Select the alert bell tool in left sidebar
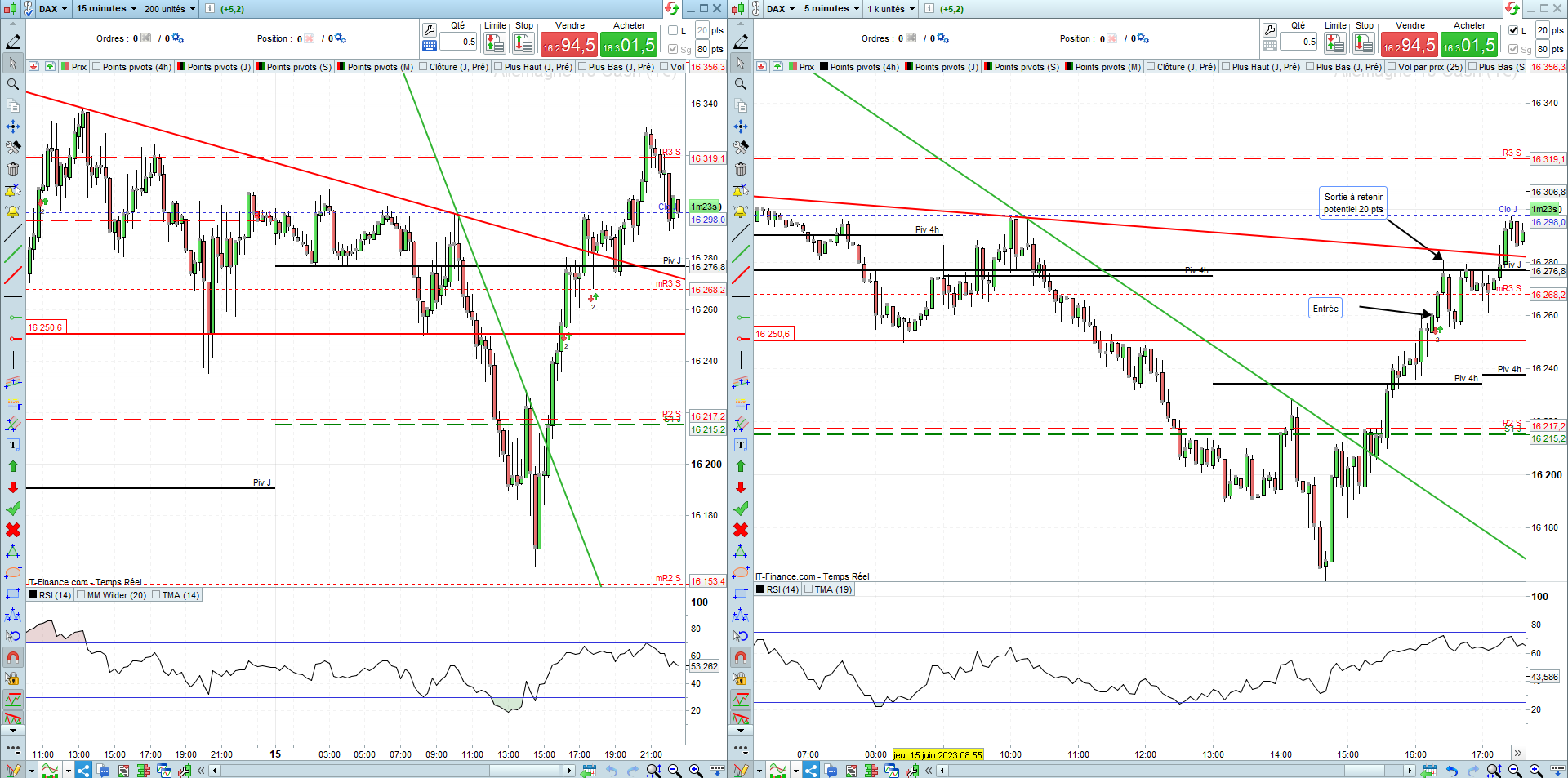This screenshot has width=1568, height=778. (13, 211)
